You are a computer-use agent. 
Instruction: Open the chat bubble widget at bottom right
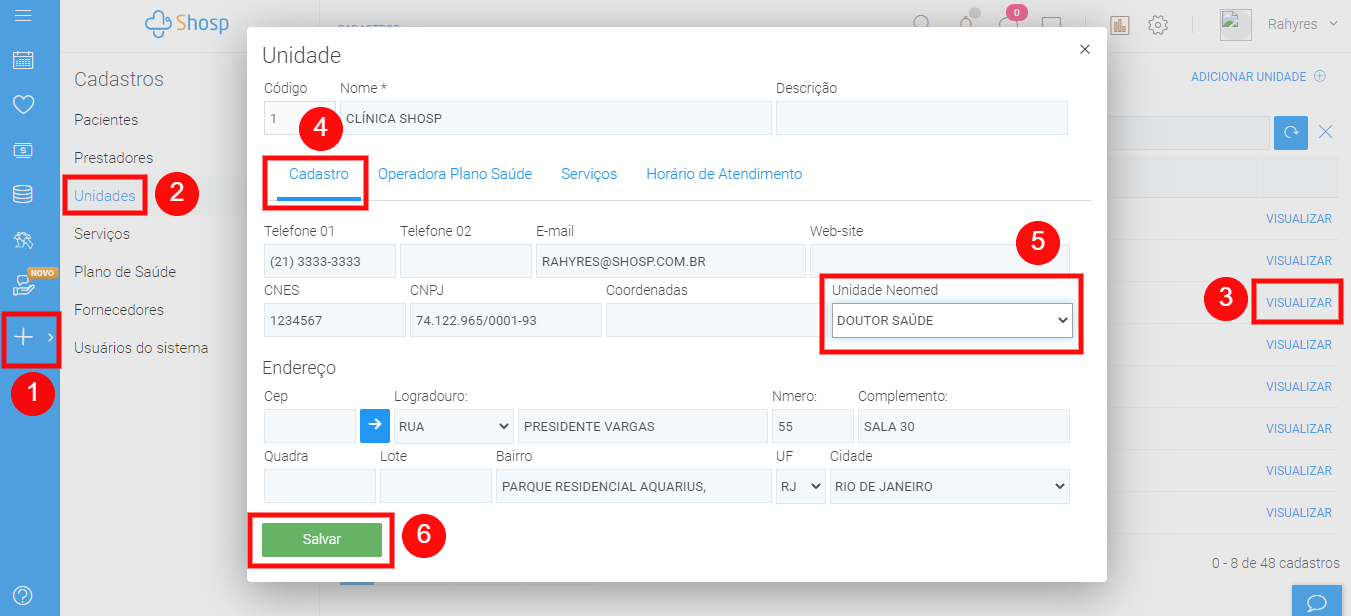1317,601
